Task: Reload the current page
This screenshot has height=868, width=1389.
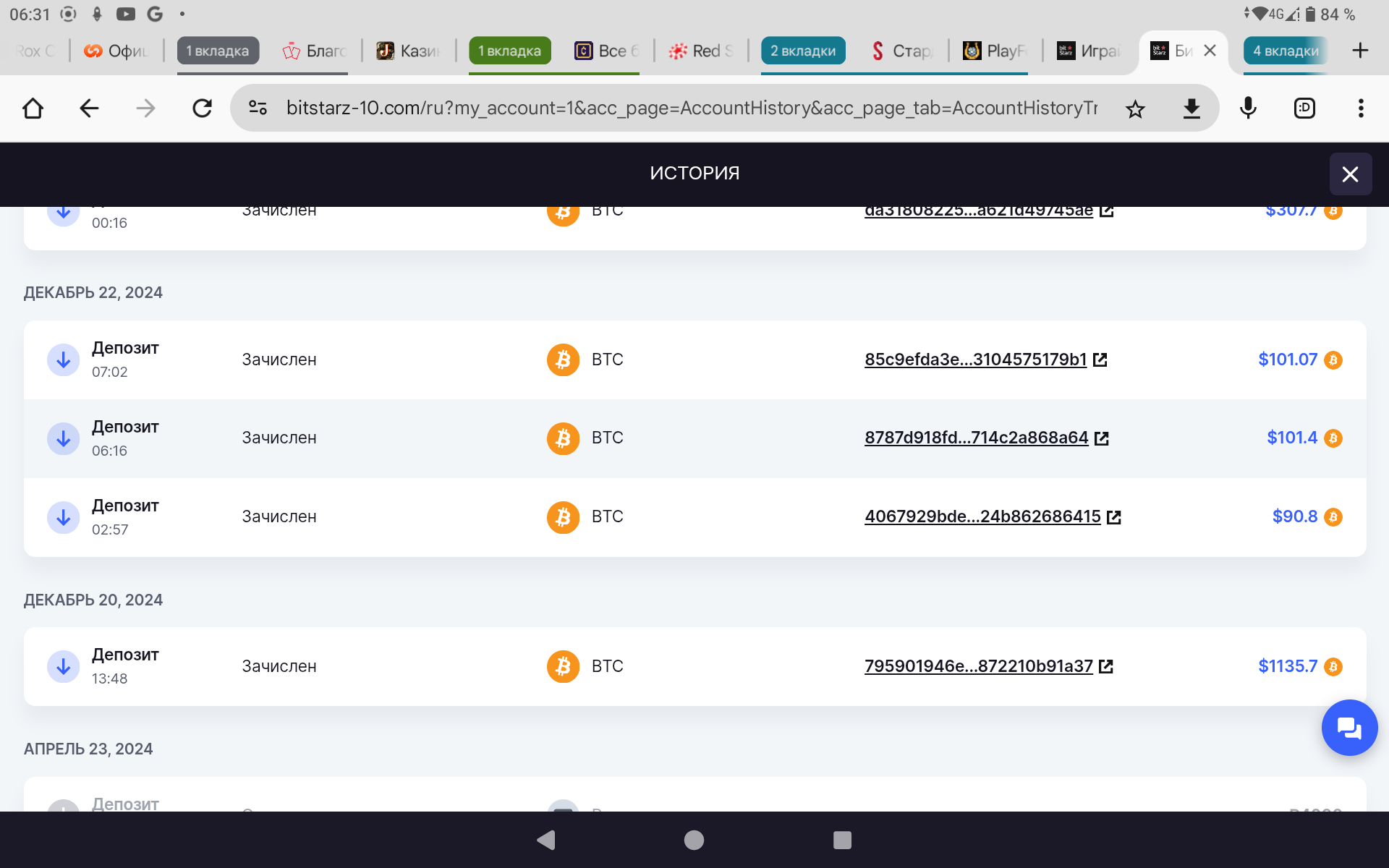Action: [x=202, y=109]
